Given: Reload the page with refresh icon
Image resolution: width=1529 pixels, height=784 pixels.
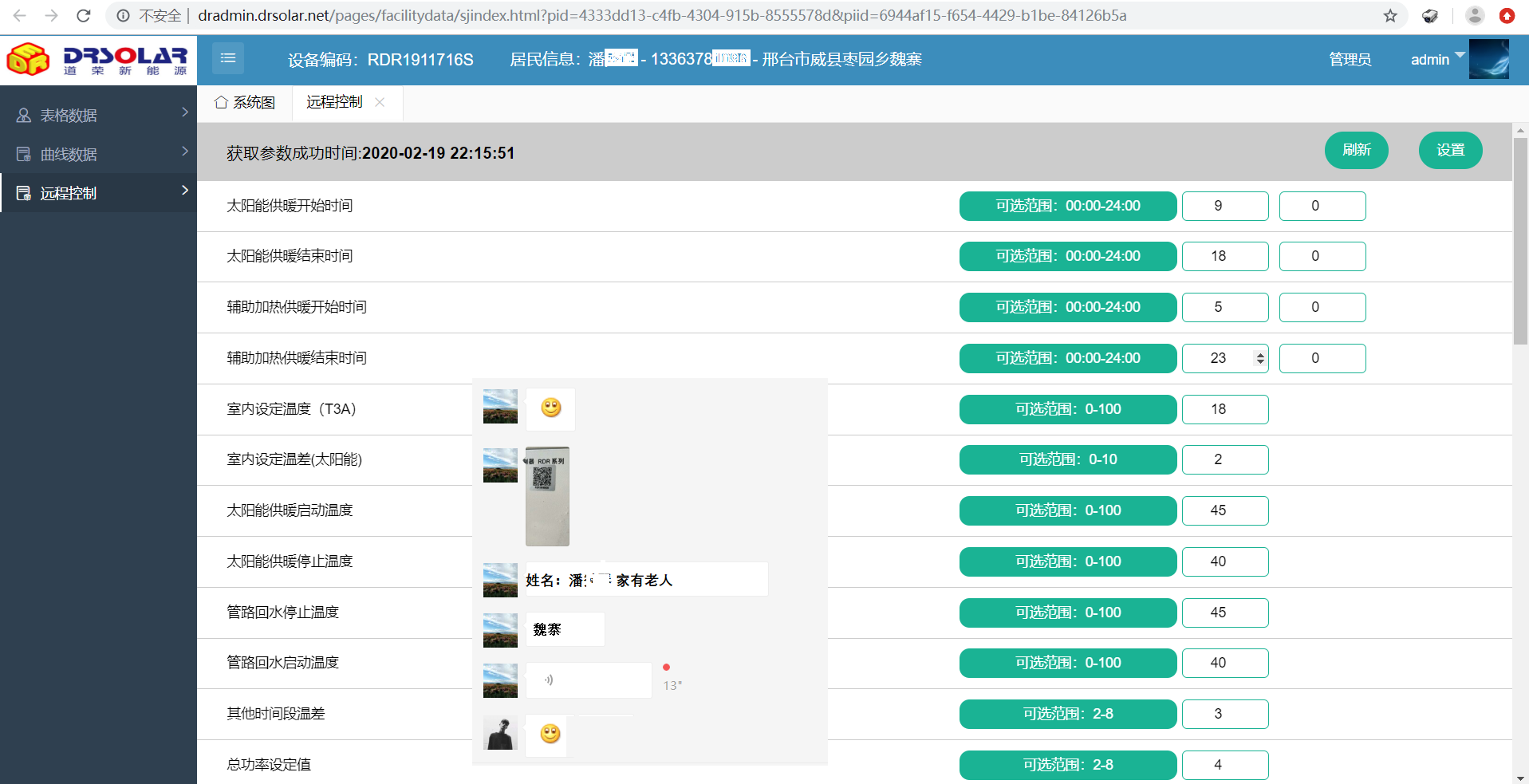Looking at the screenshot, I should [x=83, y=15].
